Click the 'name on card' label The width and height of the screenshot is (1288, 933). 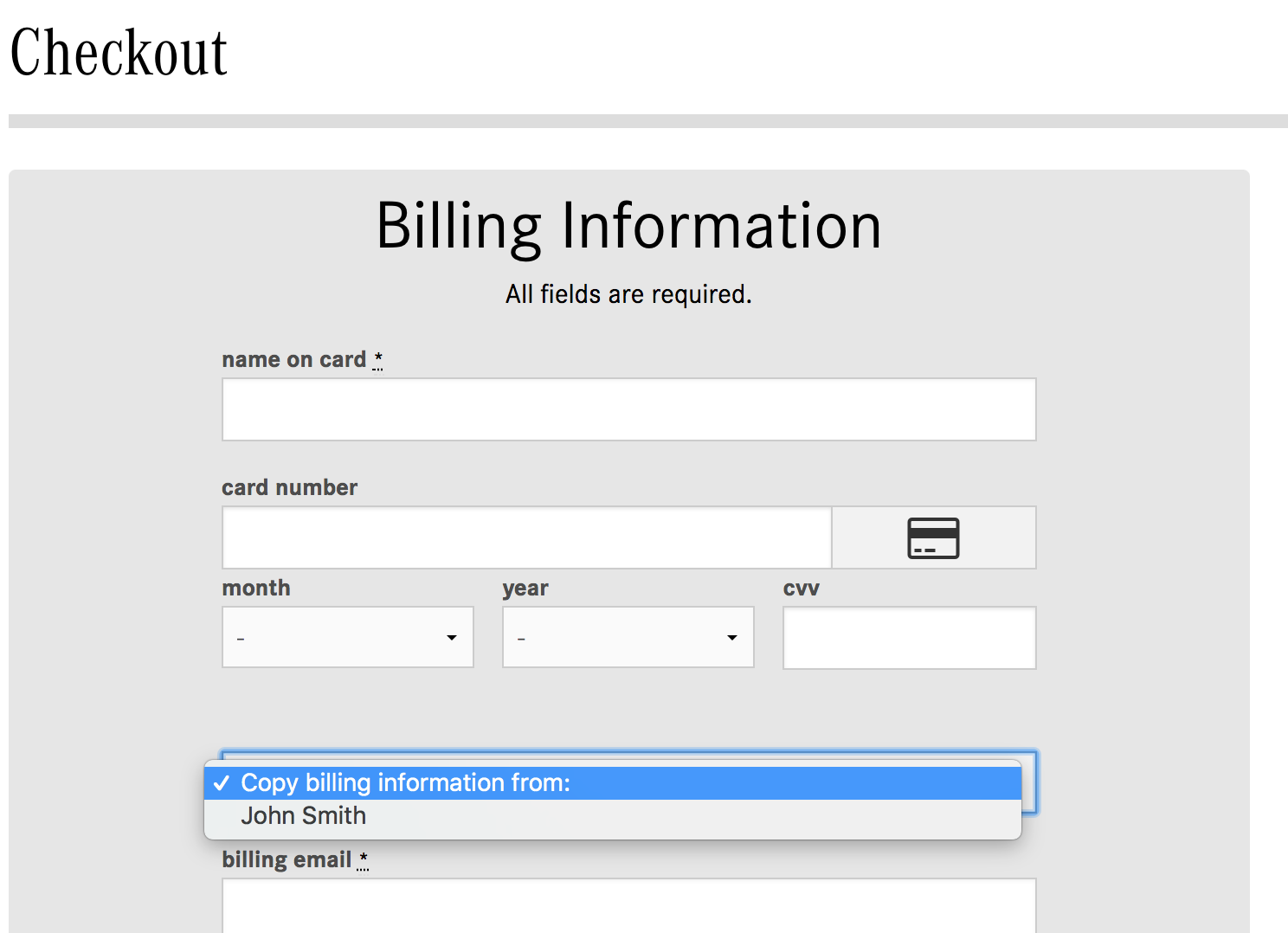[x=294, y=359]
